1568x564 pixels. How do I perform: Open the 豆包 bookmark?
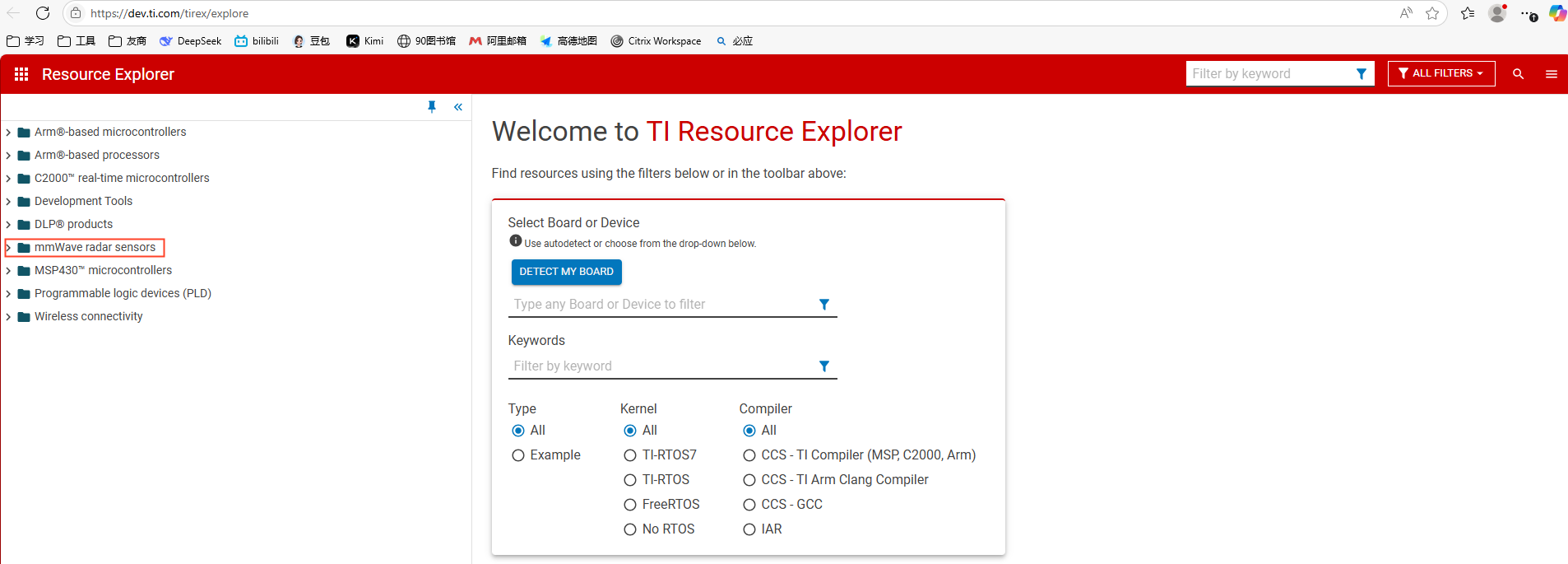pyautogui.click(x=311, y=41)
